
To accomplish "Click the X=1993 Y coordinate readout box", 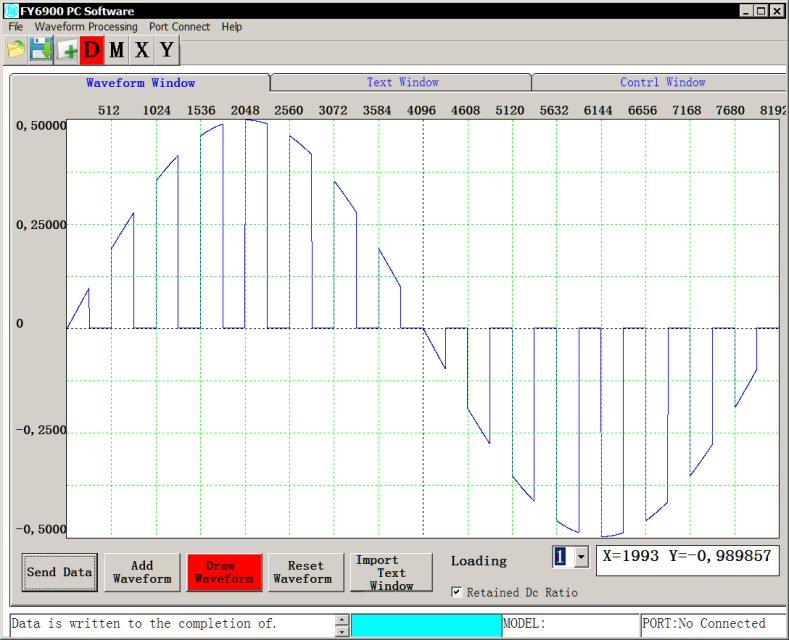I will (x=686, y=561).
